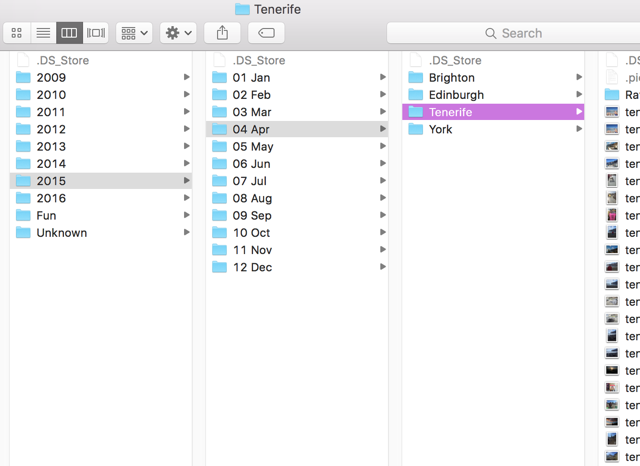Select the 10 Oct folder
Screen dimensions: 640x466
point(297,233)
